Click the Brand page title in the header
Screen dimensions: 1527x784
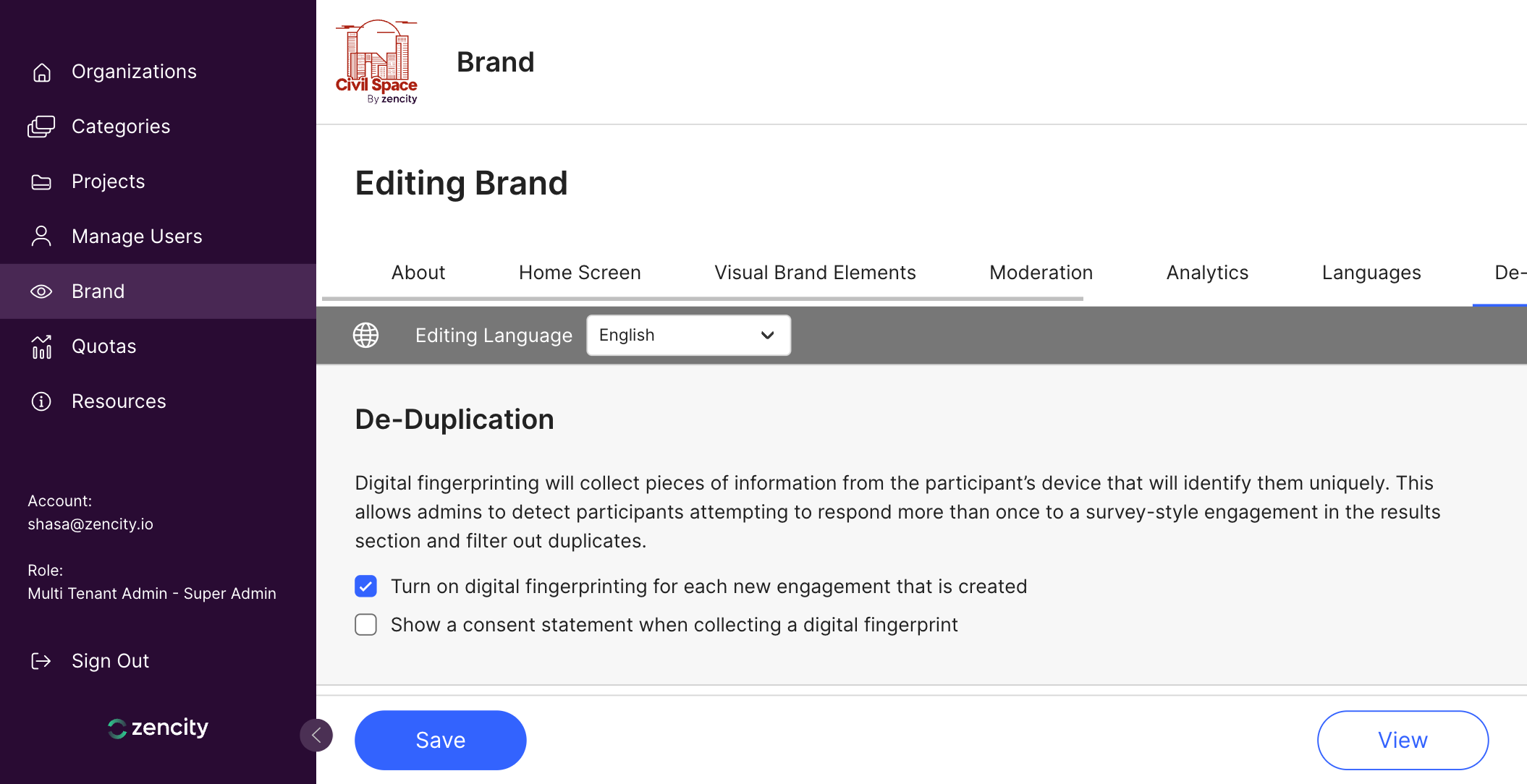(x=495, y=62)
